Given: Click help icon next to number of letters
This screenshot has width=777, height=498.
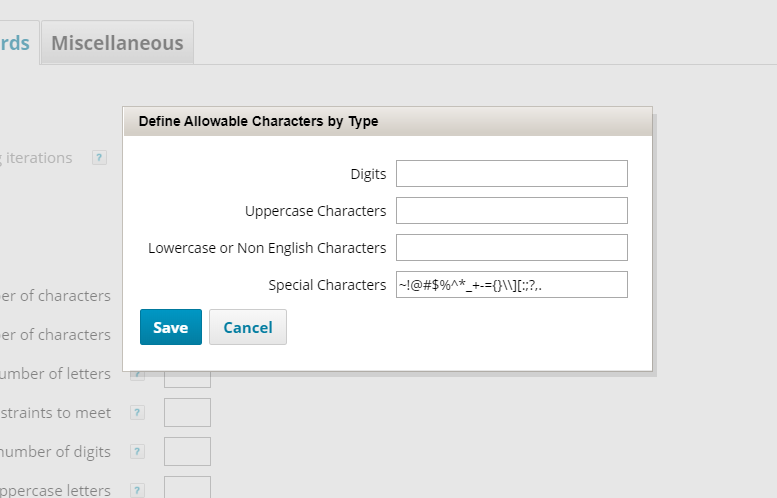Looking at the screenshot, I should point(137,375).
